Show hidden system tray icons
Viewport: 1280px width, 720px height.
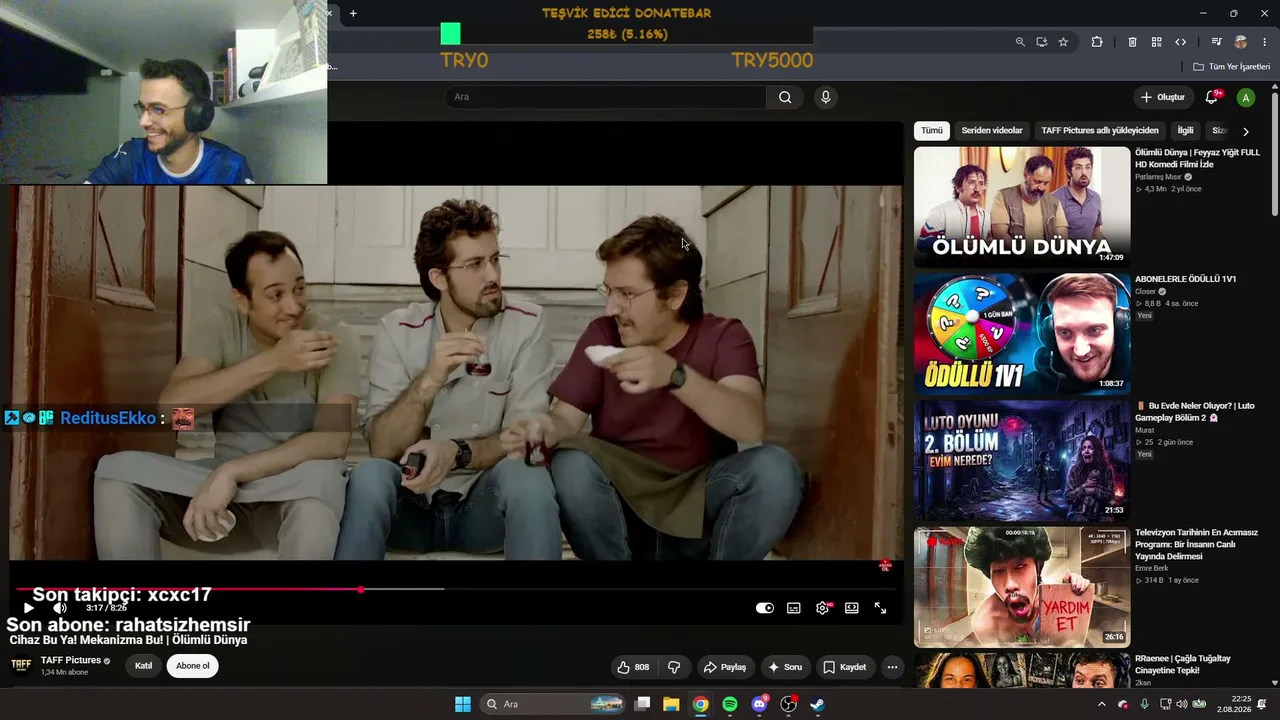1102,704
